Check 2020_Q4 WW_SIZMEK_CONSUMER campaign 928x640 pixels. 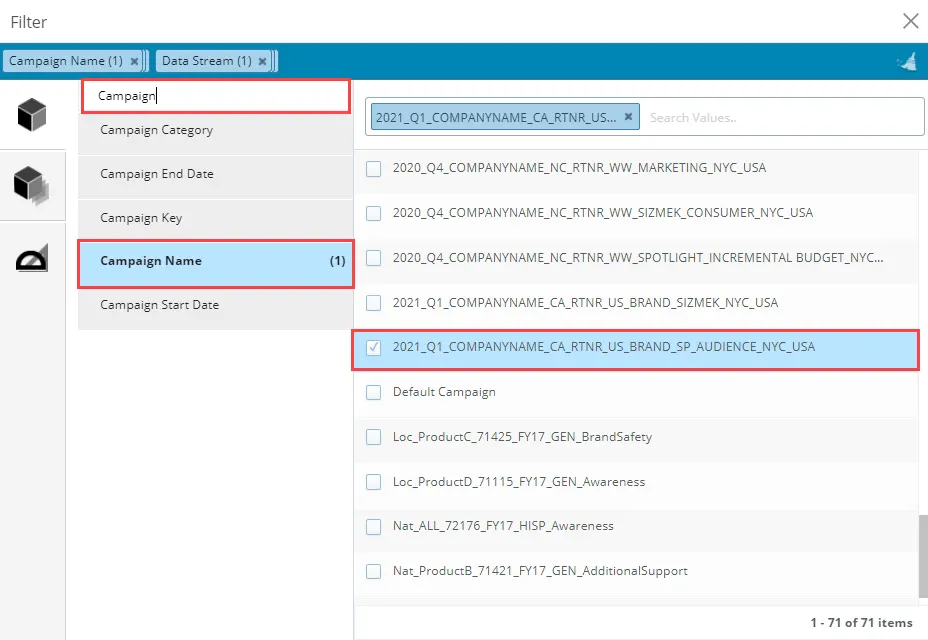click(x=373, y=213)
